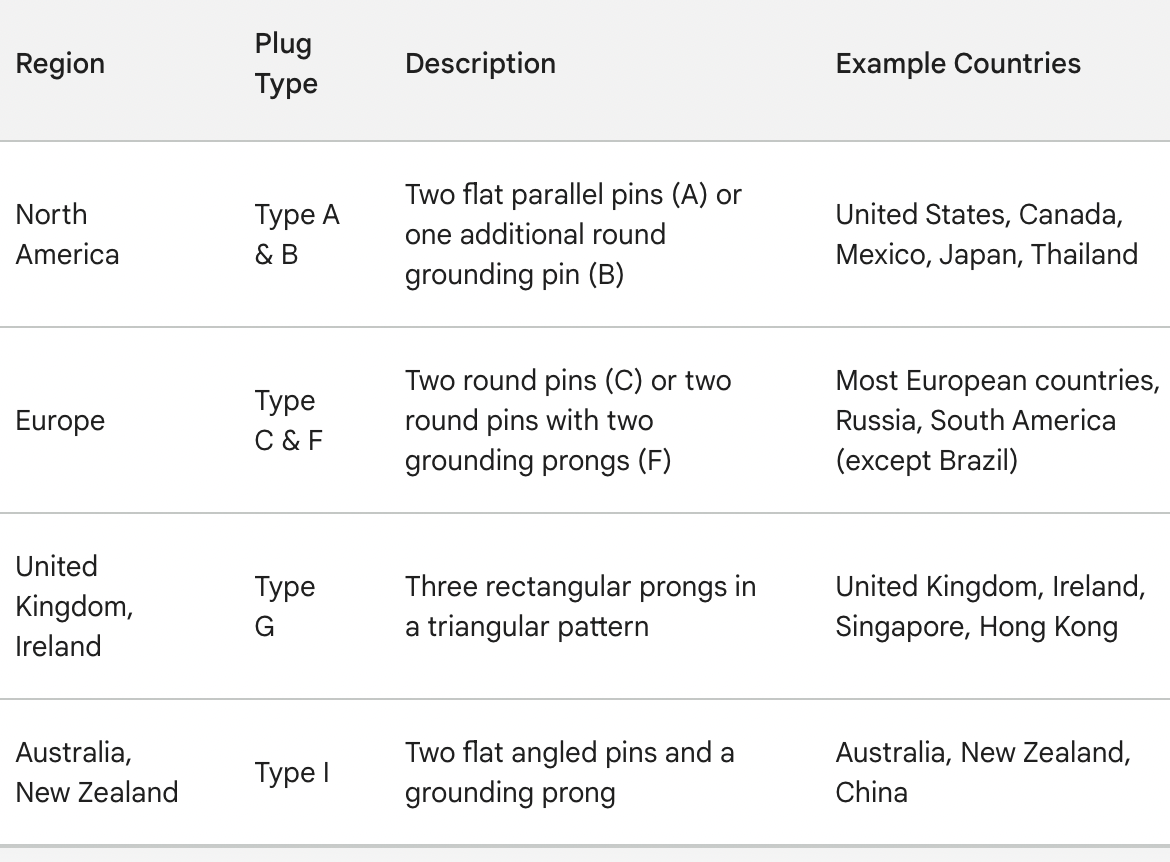Select the North America region cell

(x=67, y=234)
